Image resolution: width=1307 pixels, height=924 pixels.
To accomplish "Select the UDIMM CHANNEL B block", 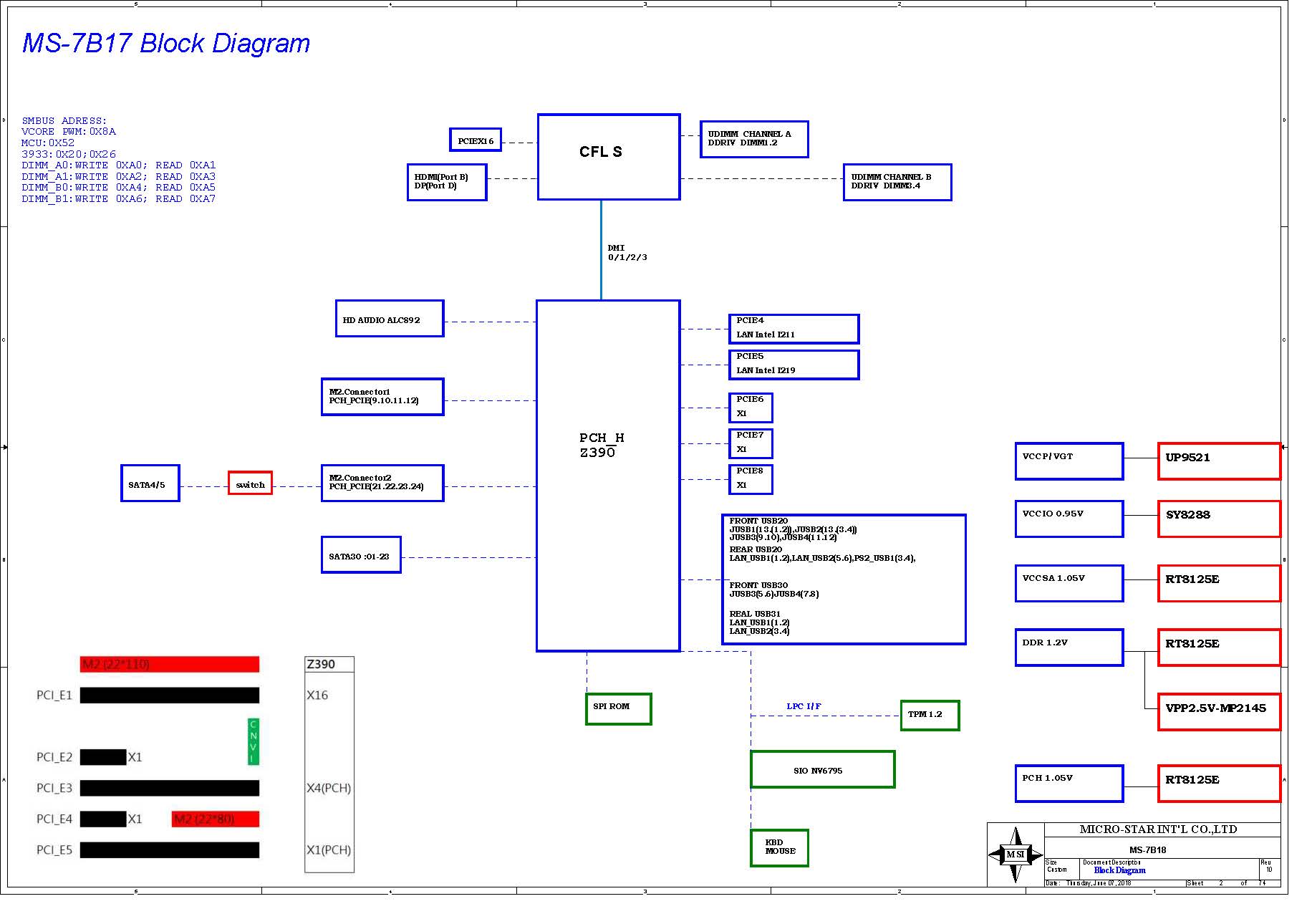I will pos(897,182).
